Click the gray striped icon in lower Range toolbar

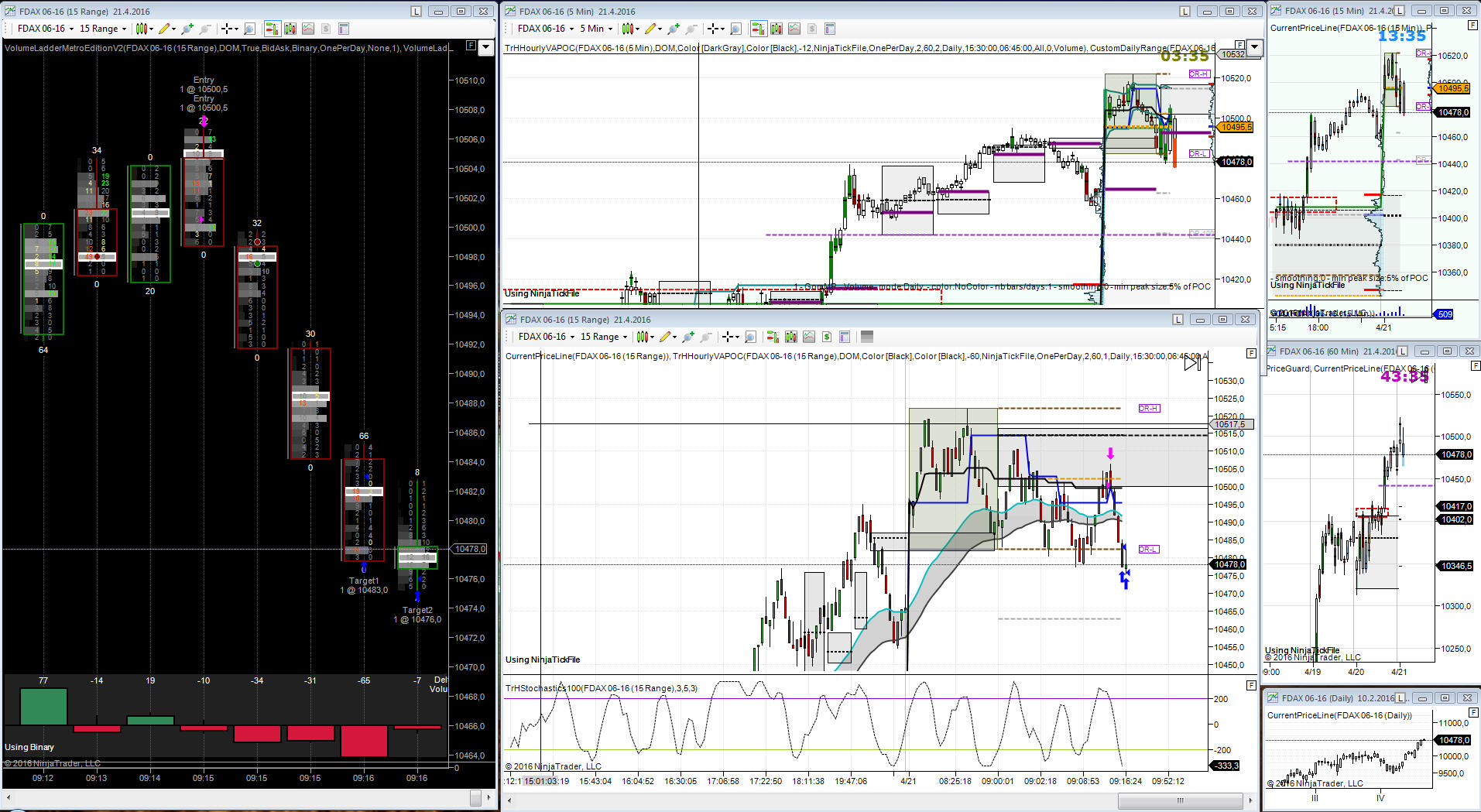(867, 337)
